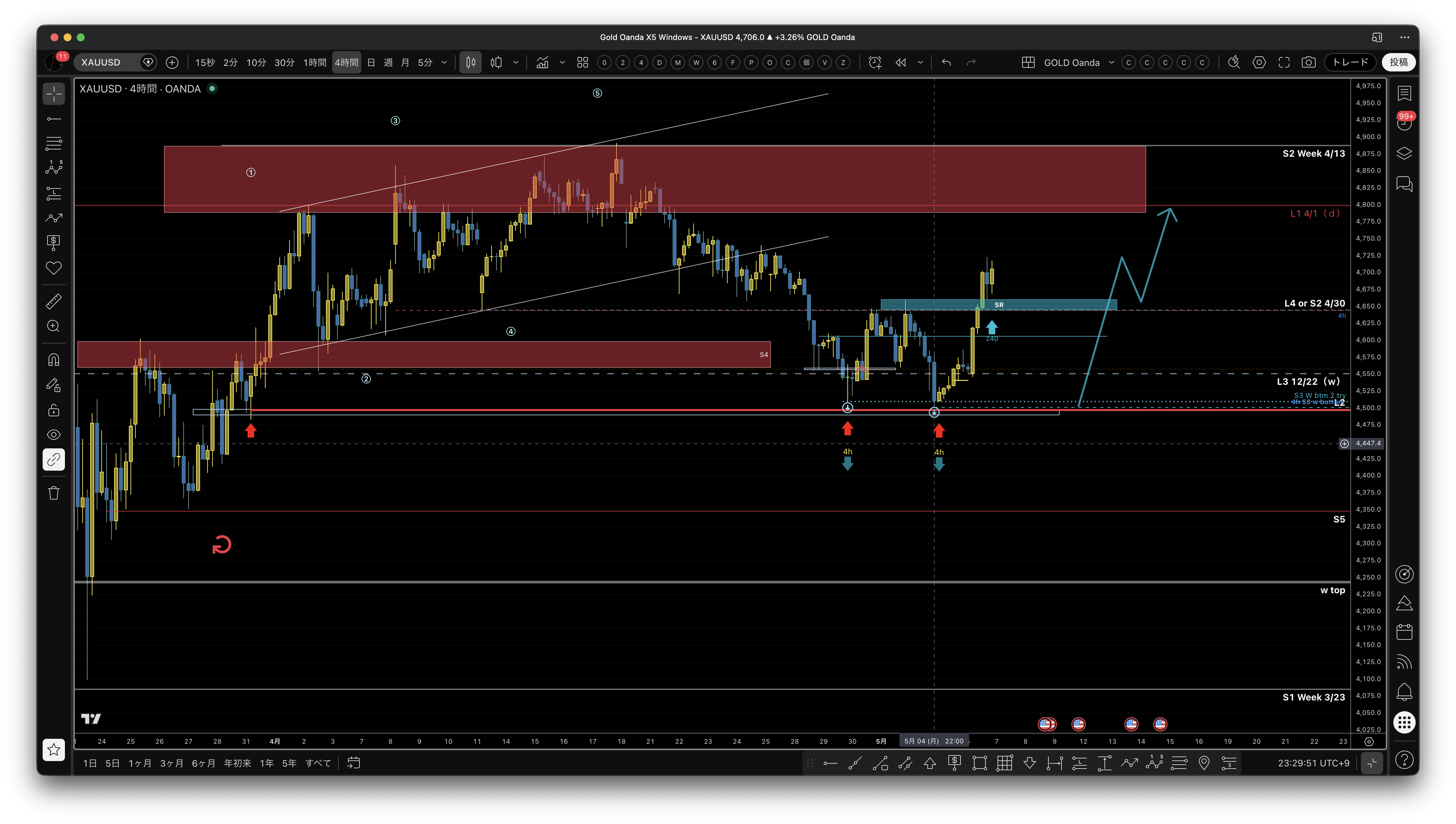Switch to the 1時間 timeframe
This screenshot has height=824, width=1456.
[315, 62]
